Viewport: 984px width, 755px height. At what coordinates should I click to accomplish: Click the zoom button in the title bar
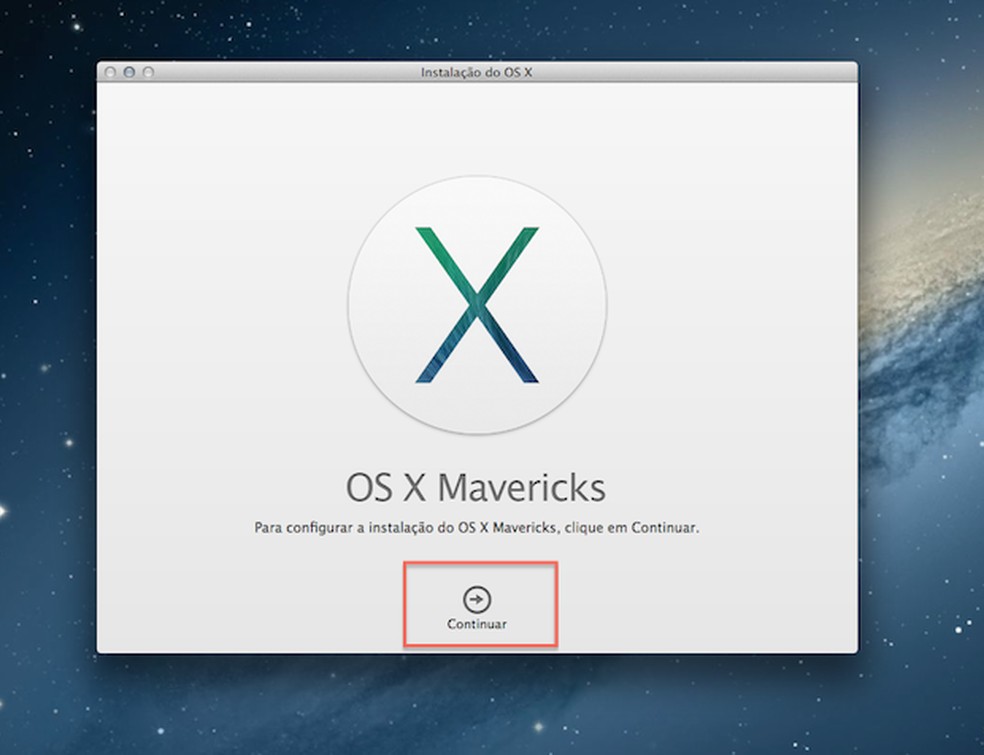click(x=147, y=72)
